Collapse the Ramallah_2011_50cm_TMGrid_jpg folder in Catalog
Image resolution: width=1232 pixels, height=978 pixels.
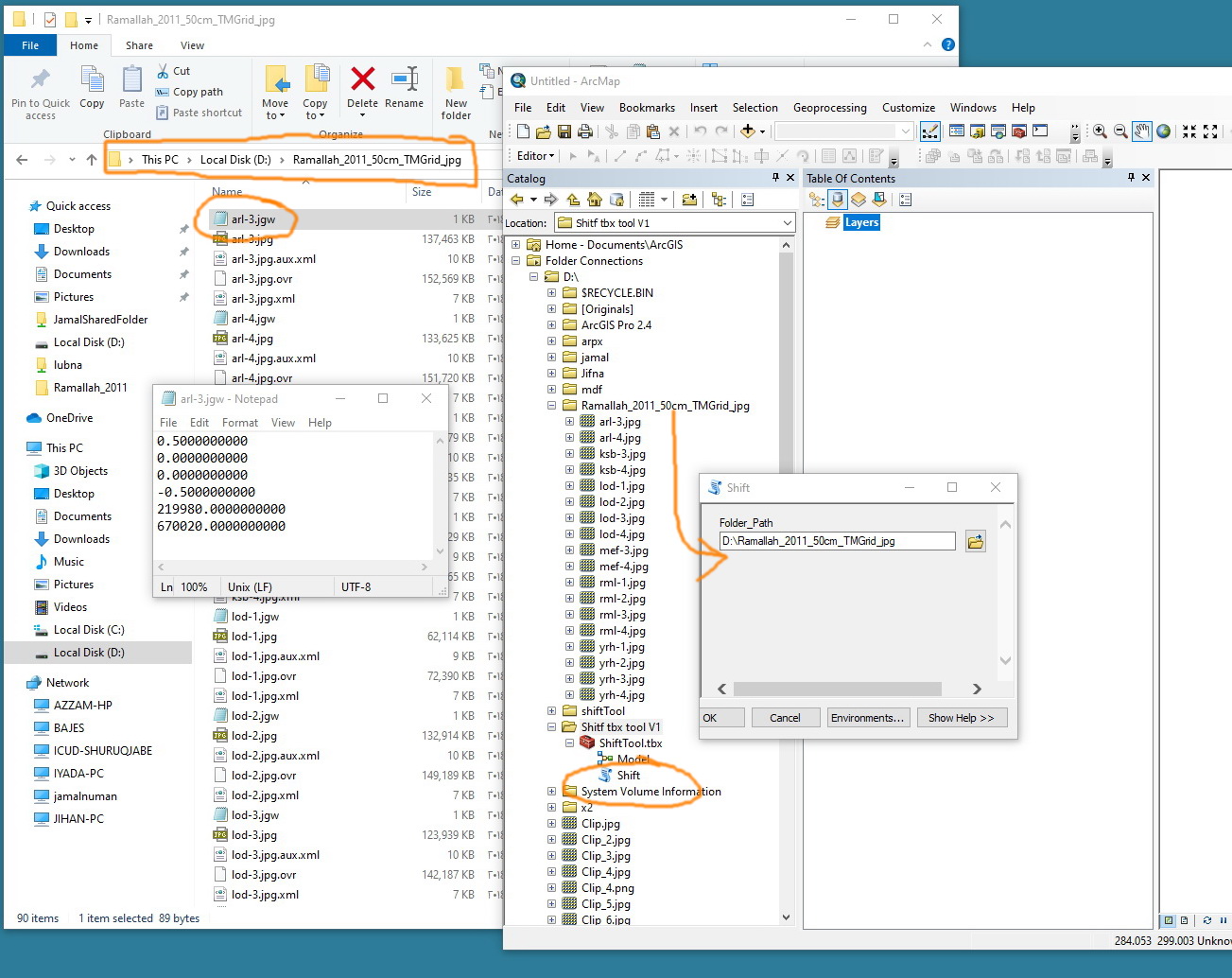pyautogui.click(x=551, y=406)
